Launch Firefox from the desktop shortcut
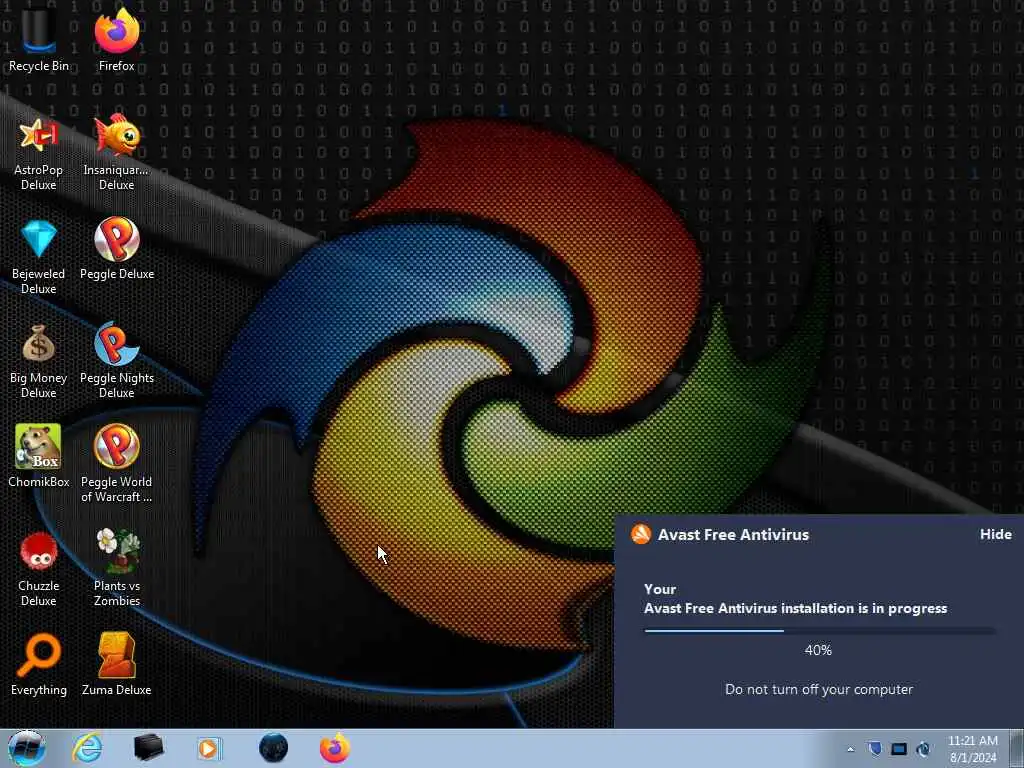1024x768 pixels. click(x=116, y=39)
